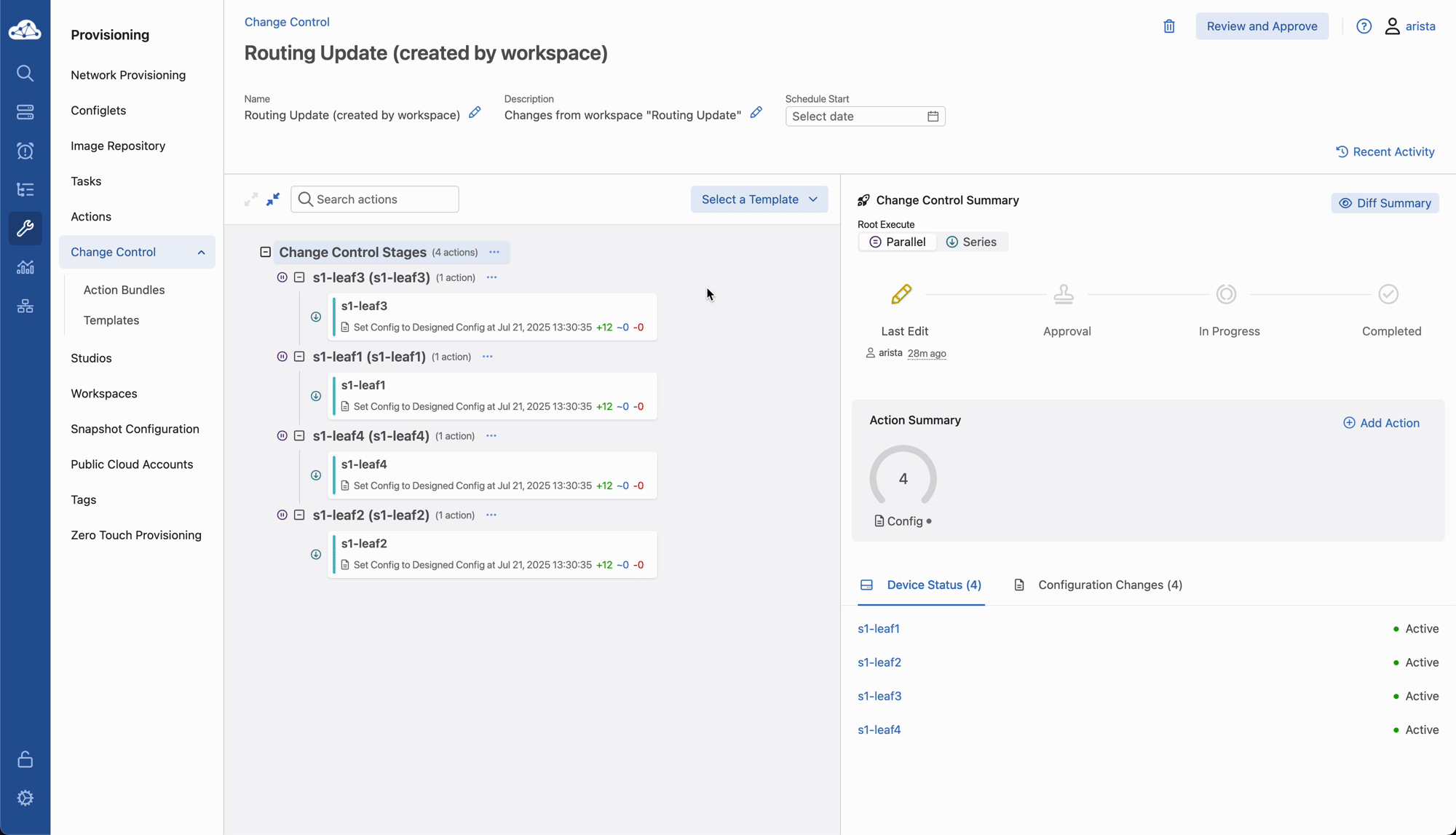Open the s1-leaf2 device status link
Screen dimensions: 1456x835
click(879, 662)
